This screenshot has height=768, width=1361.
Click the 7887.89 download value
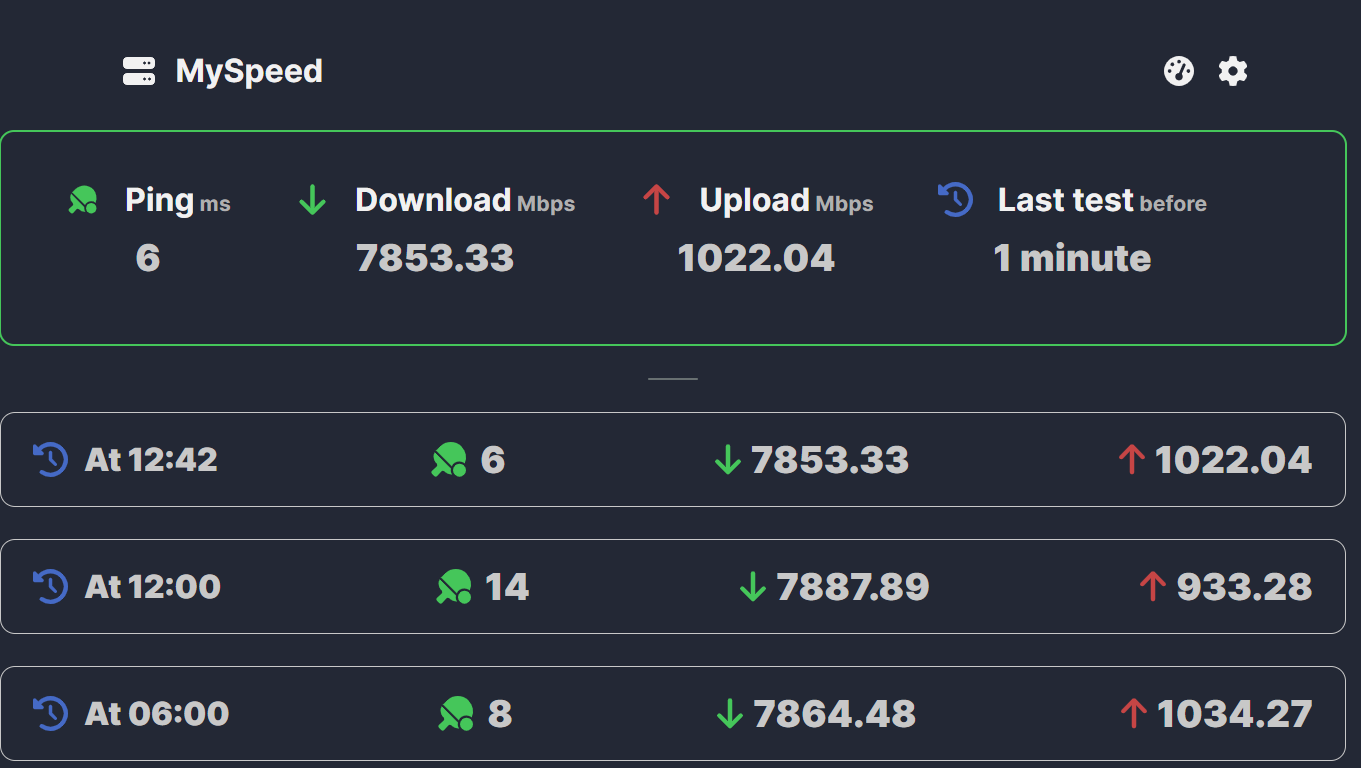[x=853, y=587]
